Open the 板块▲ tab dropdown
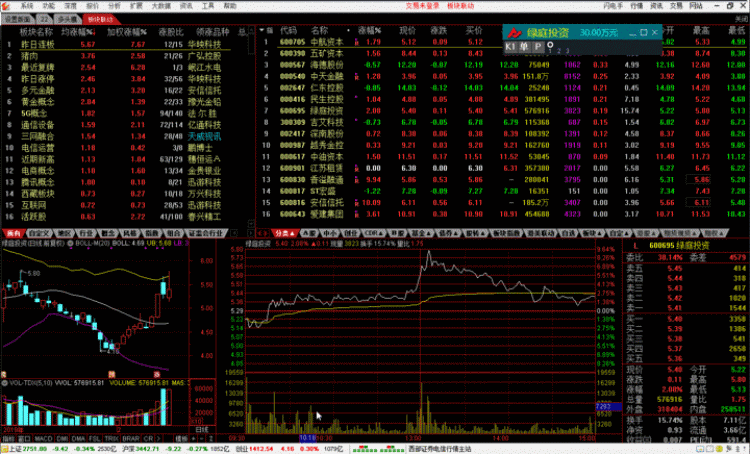The image size is (750, 454). point(592,233)
